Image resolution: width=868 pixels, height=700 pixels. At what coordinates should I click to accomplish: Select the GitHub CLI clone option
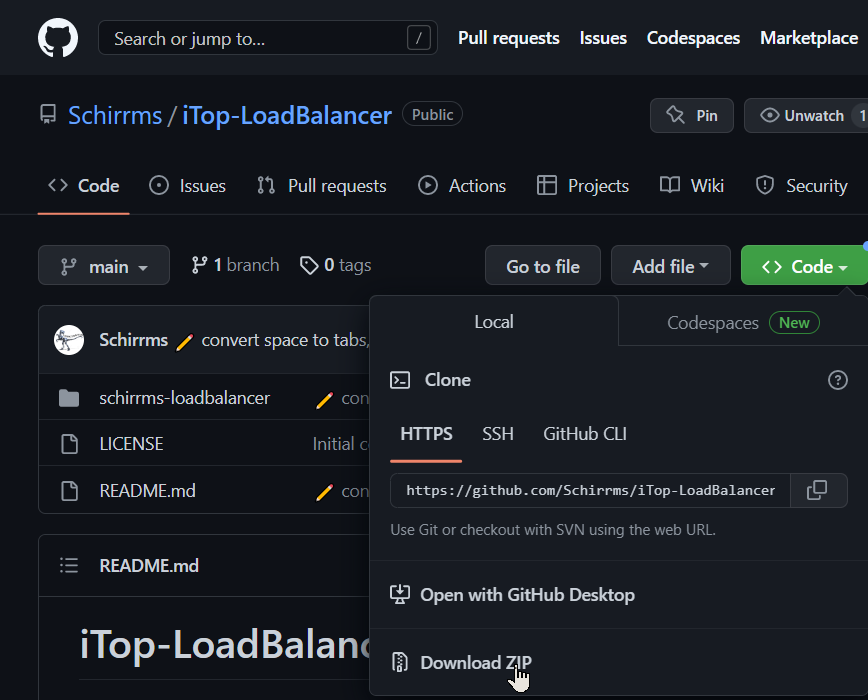pos(585,434)
